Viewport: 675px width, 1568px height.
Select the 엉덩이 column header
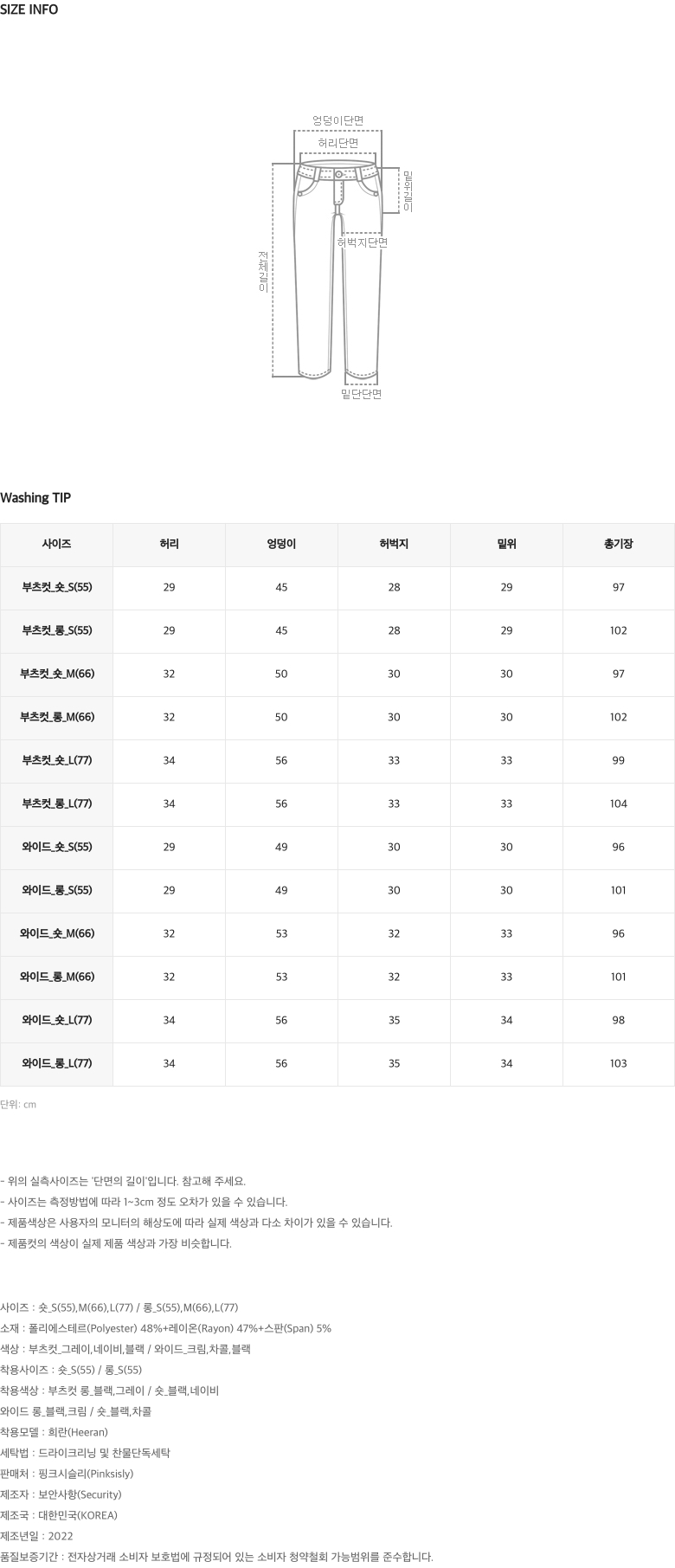pos(281,545)
